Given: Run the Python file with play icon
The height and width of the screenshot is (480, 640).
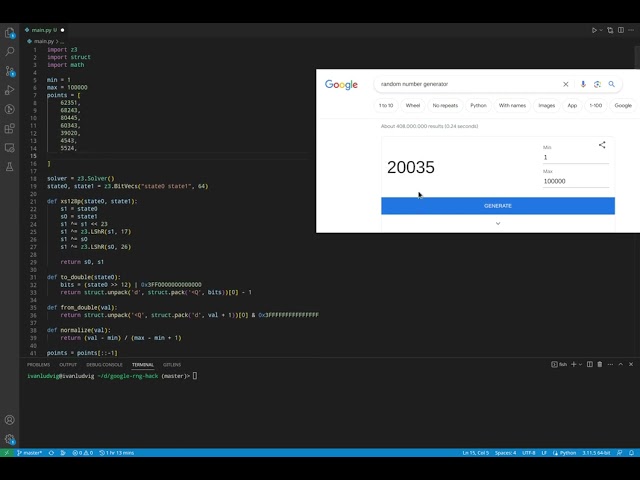Looking at the screenshot, I should 594,30.
